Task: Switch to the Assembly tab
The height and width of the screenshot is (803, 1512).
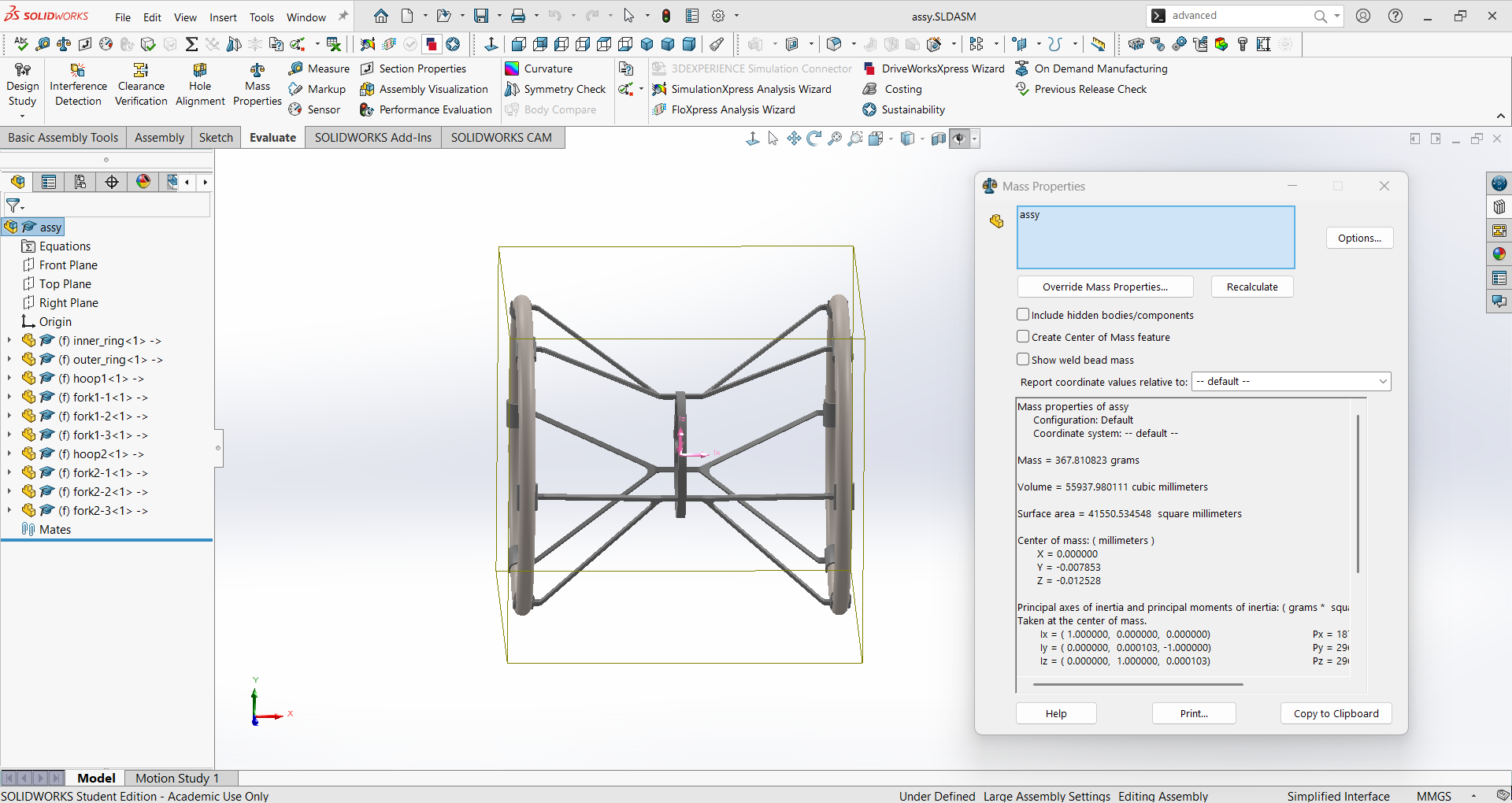Action: click(159, 138)
